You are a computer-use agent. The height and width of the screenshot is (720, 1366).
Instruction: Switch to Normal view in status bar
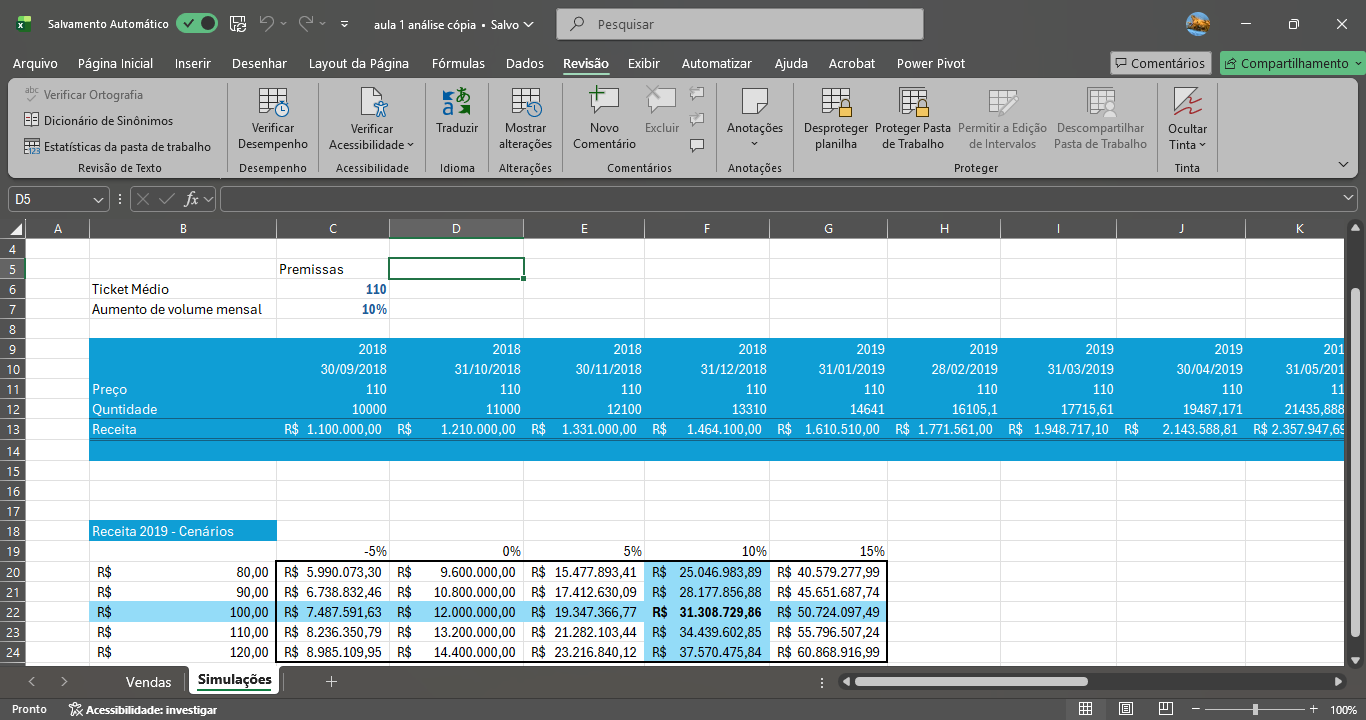click(1085, 709)
